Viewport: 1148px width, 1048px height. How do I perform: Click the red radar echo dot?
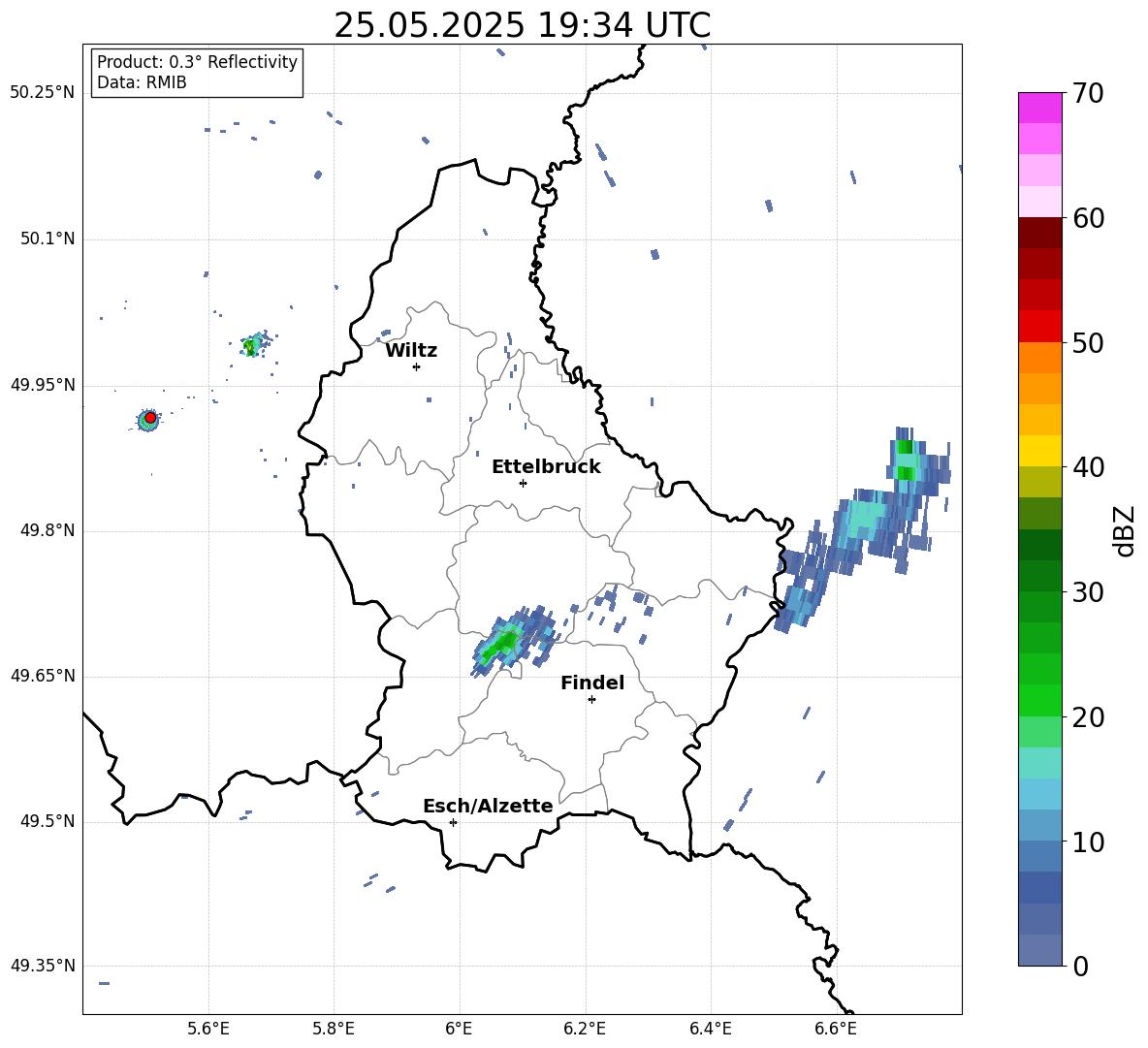pos(150,418)
